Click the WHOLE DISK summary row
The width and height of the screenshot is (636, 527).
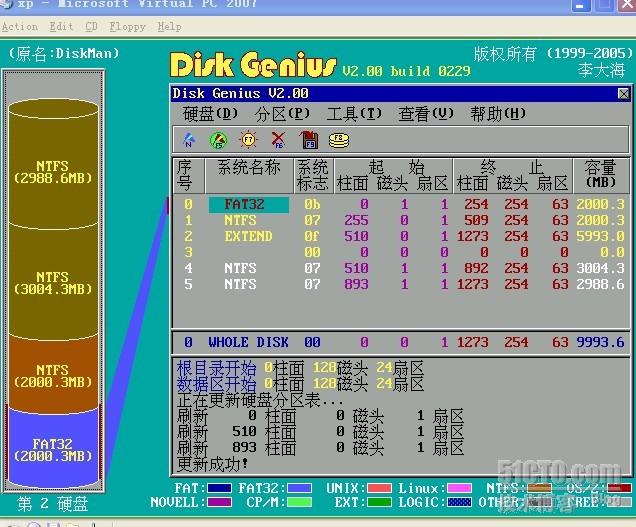[x=401, y=342]
